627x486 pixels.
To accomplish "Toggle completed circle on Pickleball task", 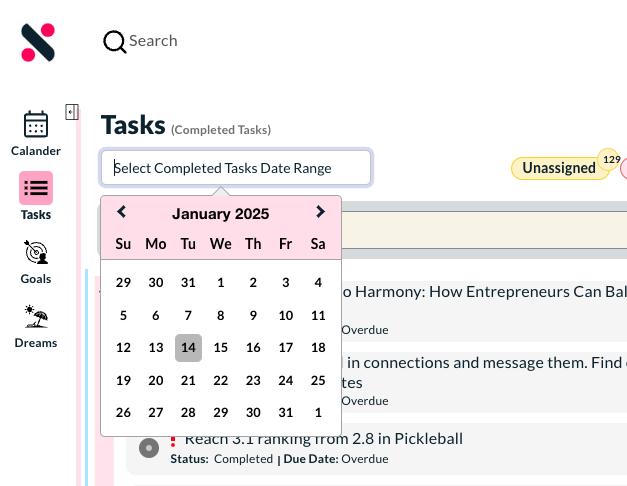I will (x=149, y=448).
